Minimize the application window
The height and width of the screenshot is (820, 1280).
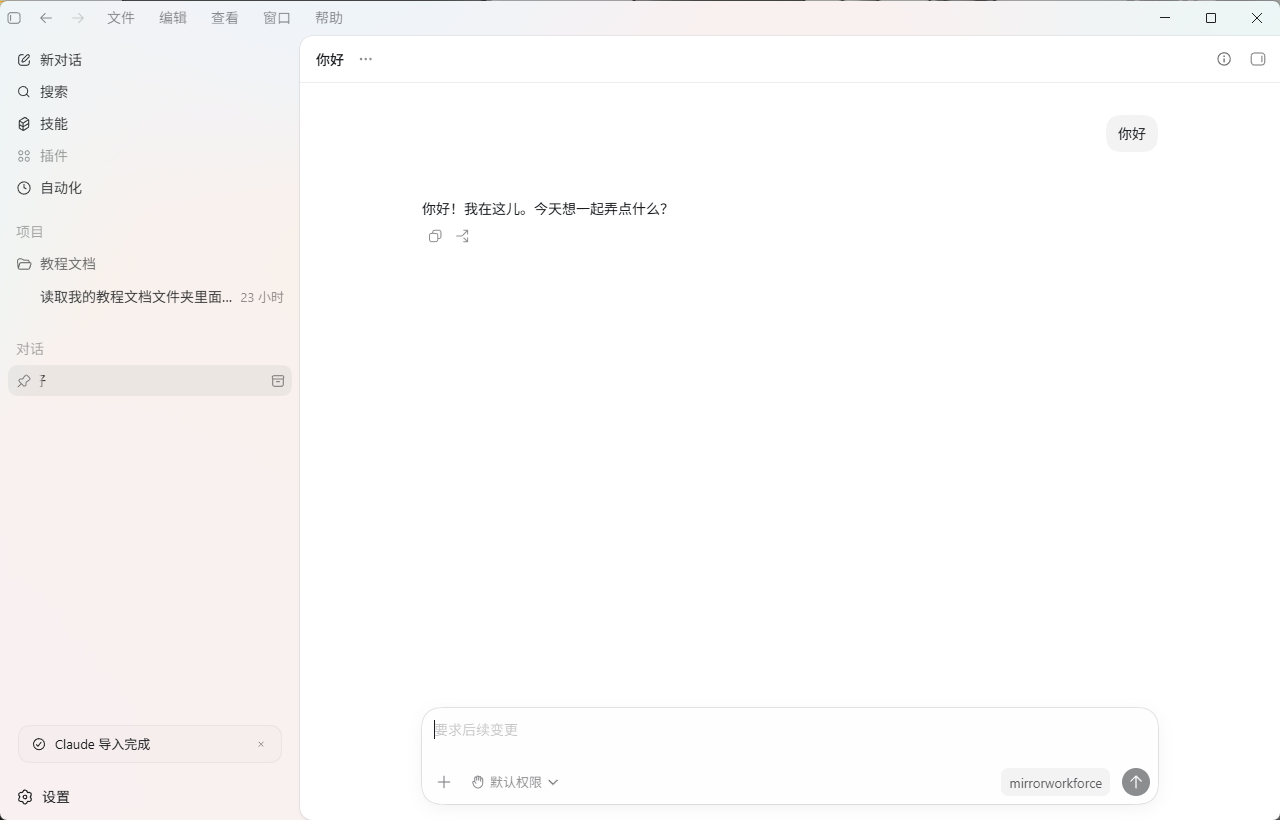1165,18
